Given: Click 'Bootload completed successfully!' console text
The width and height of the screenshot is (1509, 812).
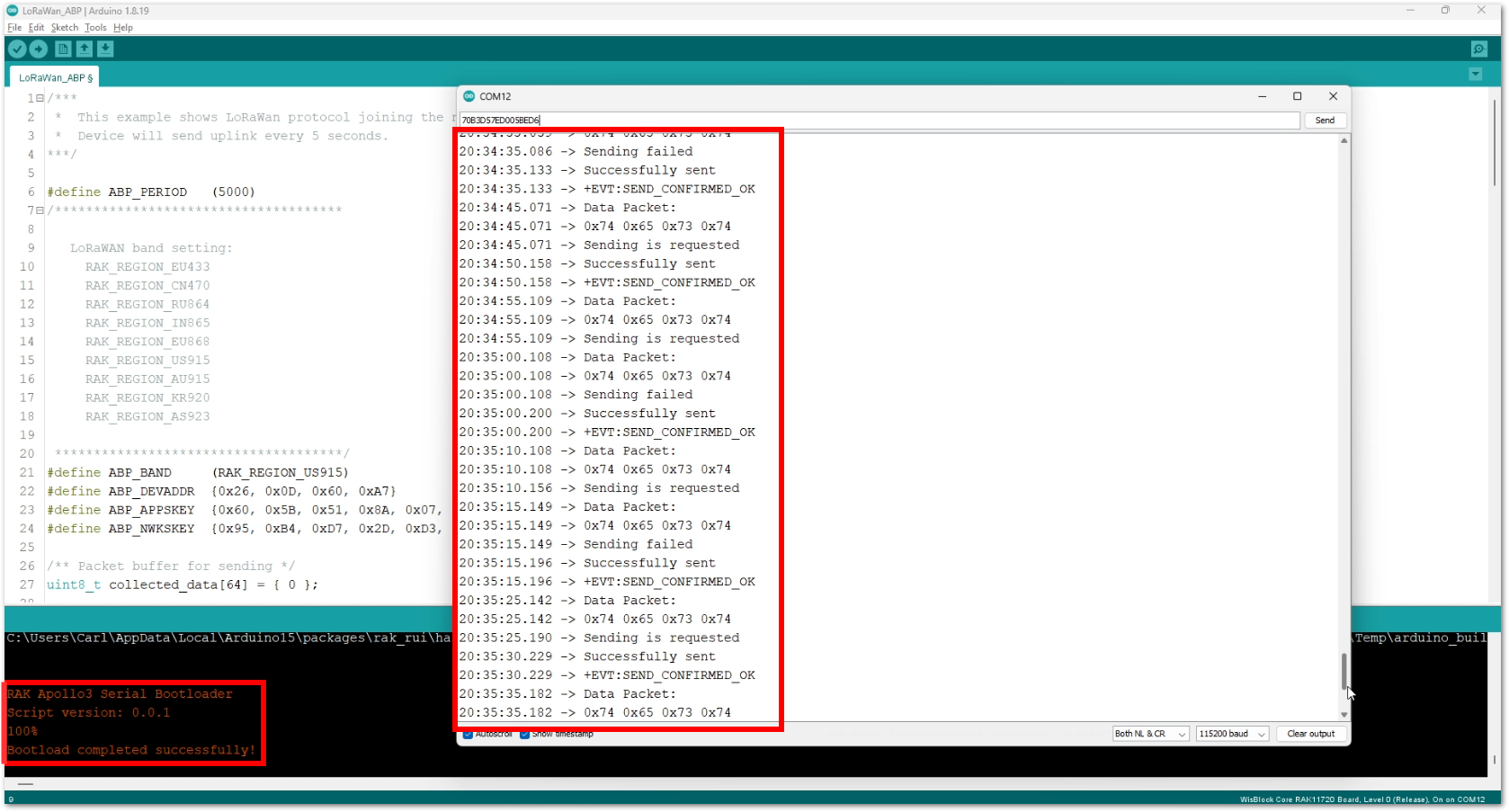Looking at the screenshot, I should pos(131,750).
